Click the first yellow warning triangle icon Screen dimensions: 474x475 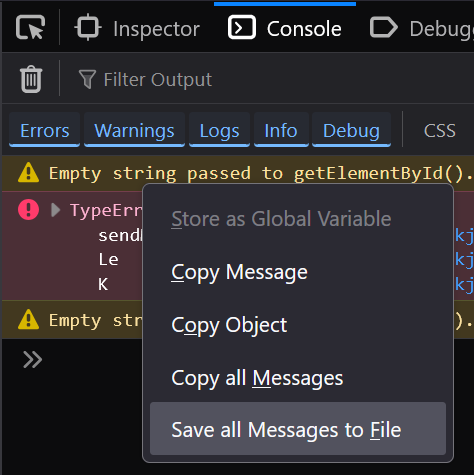[x=28, y=173]
